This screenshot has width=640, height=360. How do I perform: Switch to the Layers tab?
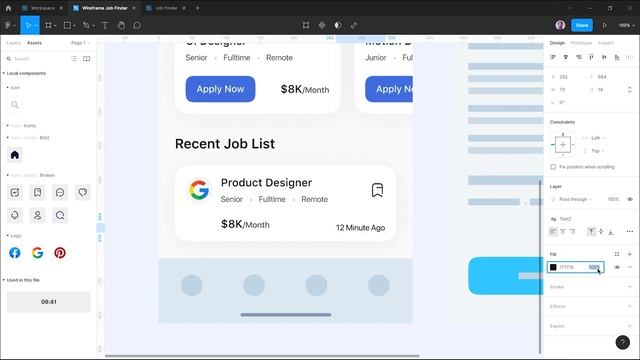click(x=13, y=43)
